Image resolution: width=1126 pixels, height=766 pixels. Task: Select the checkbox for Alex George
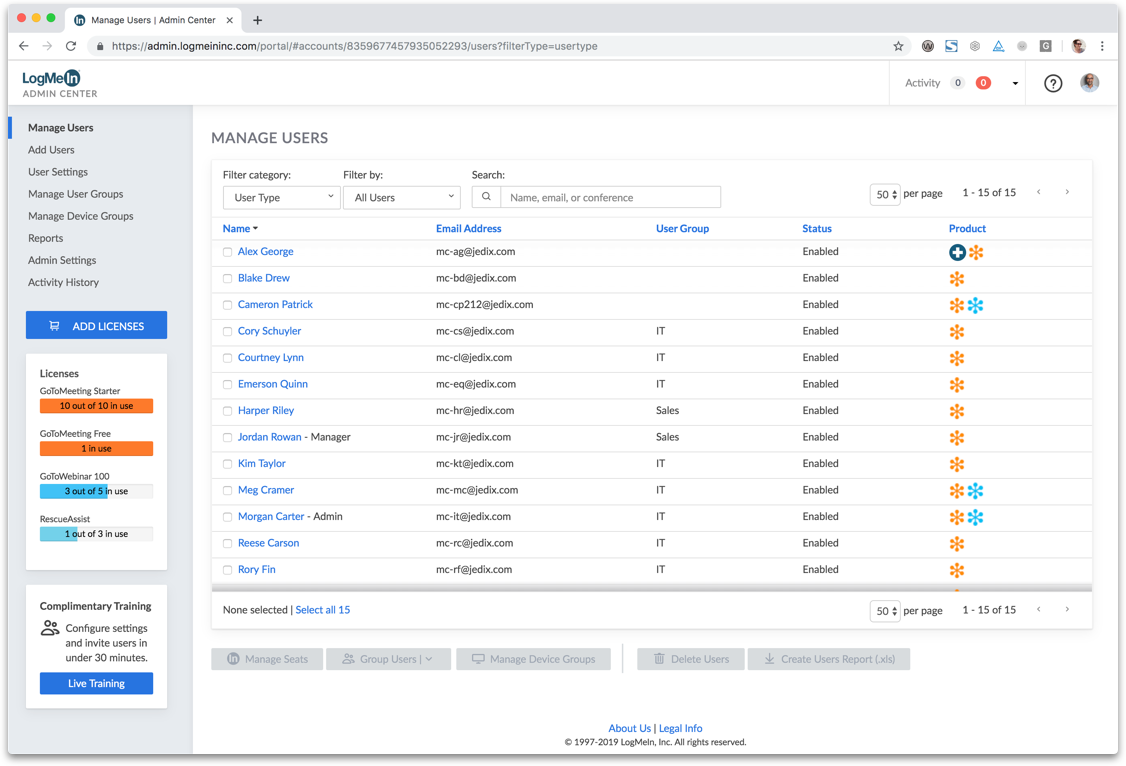[x=228, y=253]
